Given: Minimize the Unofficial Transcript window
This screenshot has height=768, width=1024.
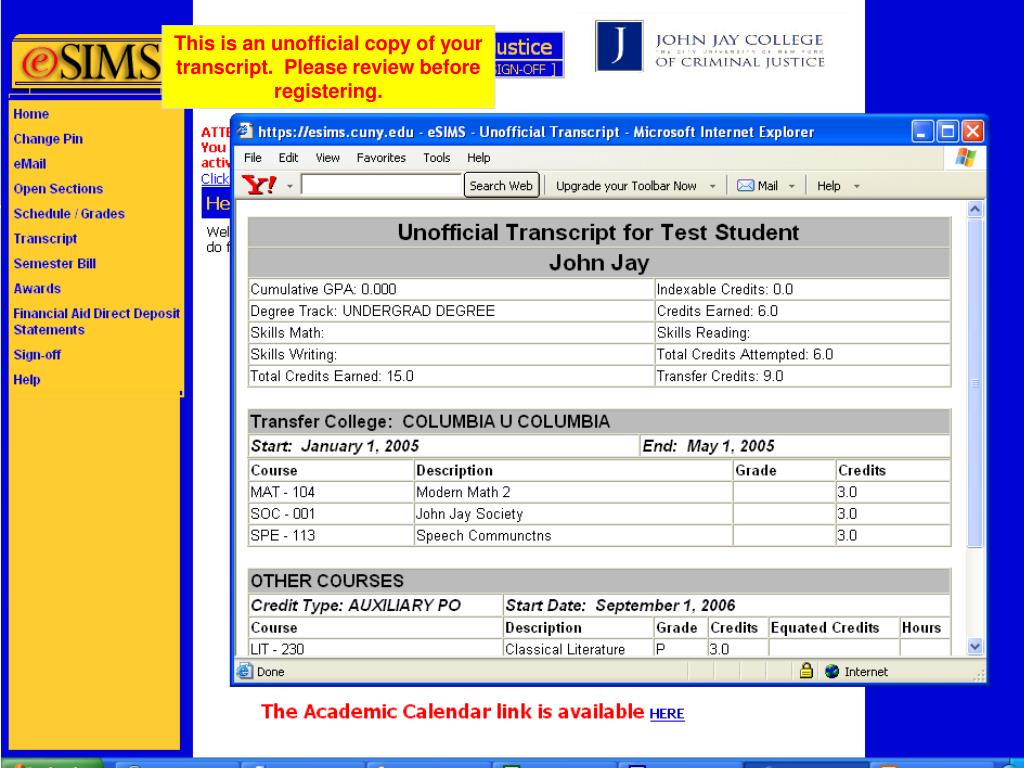Looking at the screenshot, I should pyautogui.click(x=922, y=132).
